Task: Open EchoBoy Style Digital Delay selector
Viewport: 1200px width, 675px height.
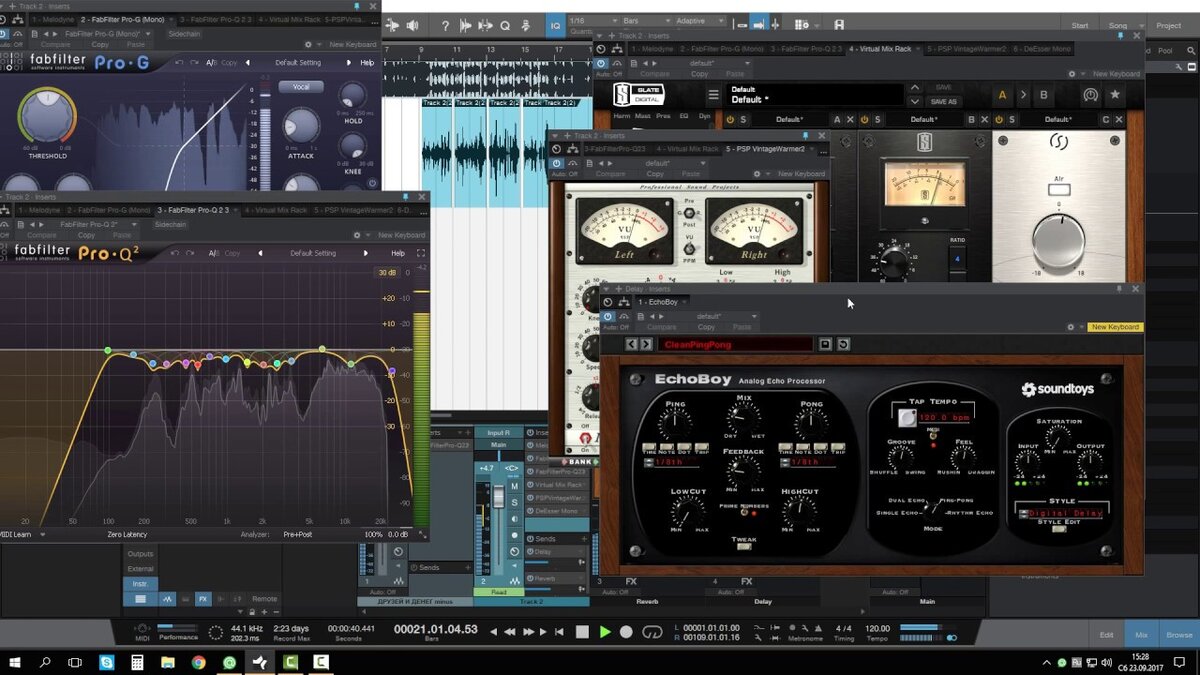Action: click(x=1062, y=512)
